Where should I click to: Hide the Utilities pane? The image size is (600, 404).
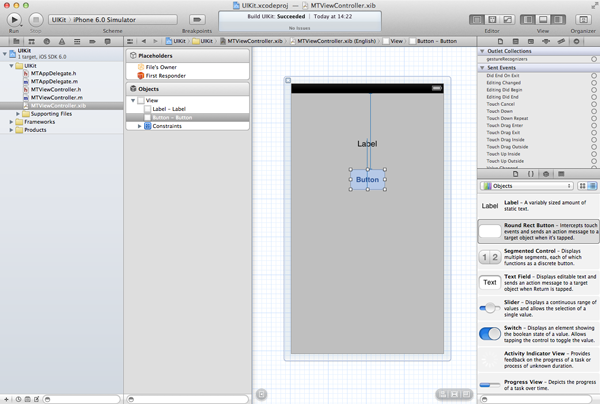[x=558, y=20]
